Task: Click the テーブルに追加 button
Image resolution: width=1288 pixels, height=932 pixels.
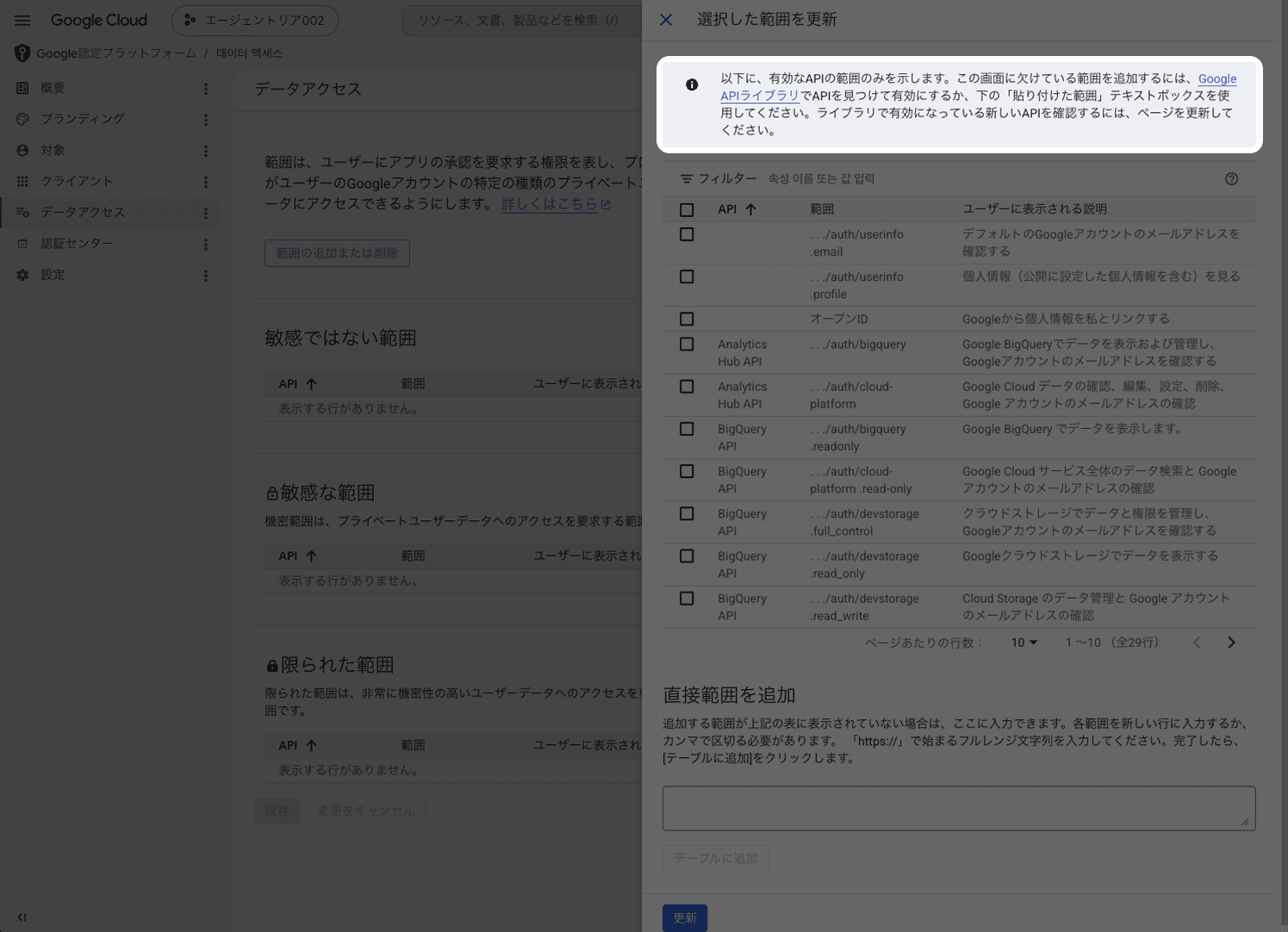Action: pos(716,859)
